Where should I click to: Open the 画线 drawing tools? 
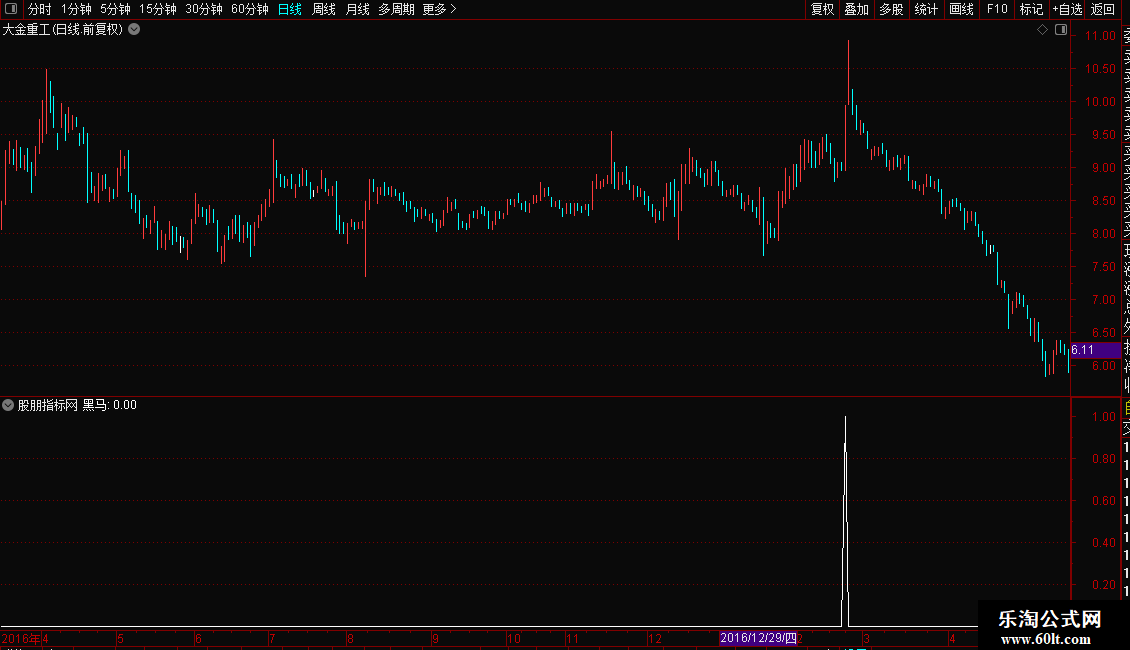[x=961, y=9]
